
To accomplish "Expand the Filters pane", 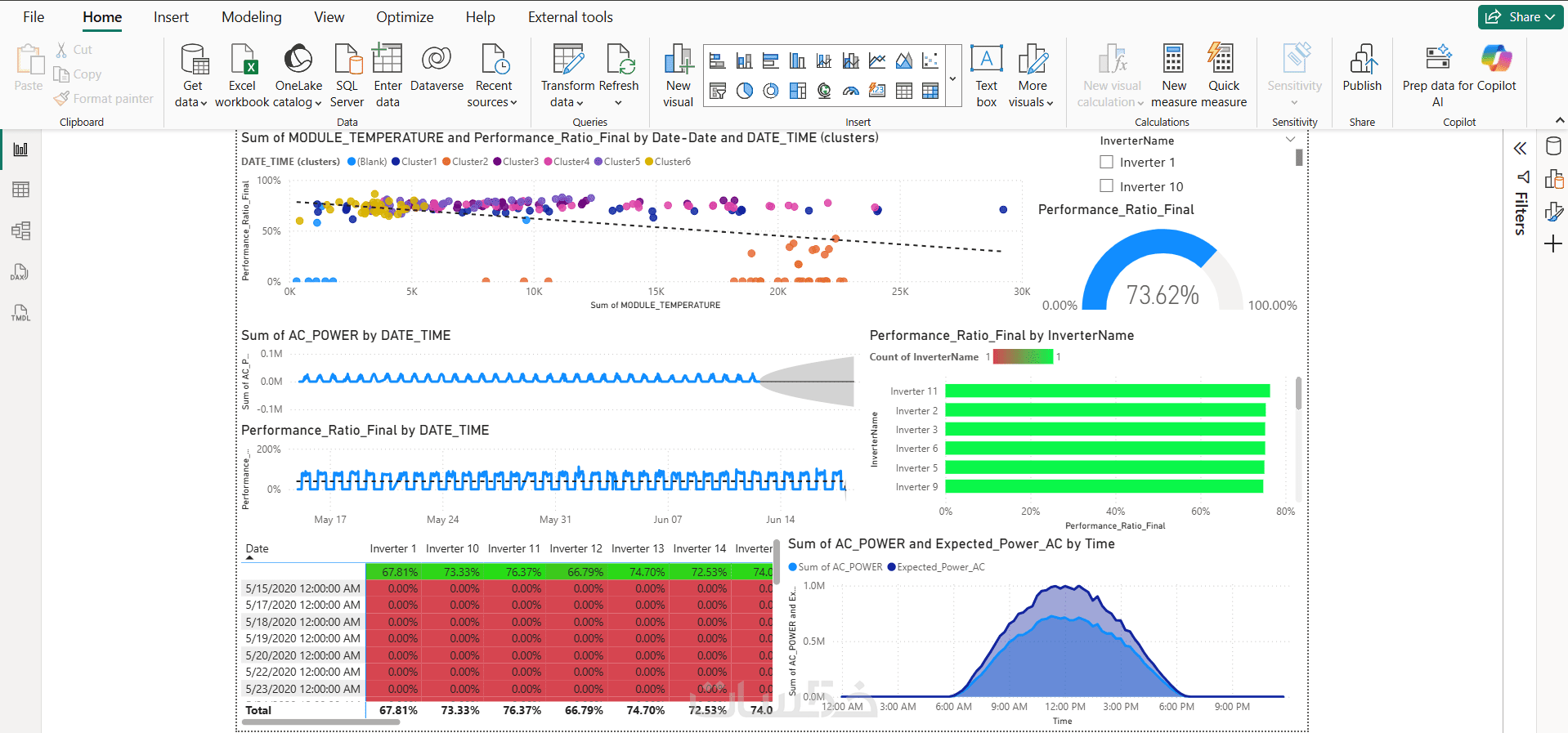I will 1520,148.
